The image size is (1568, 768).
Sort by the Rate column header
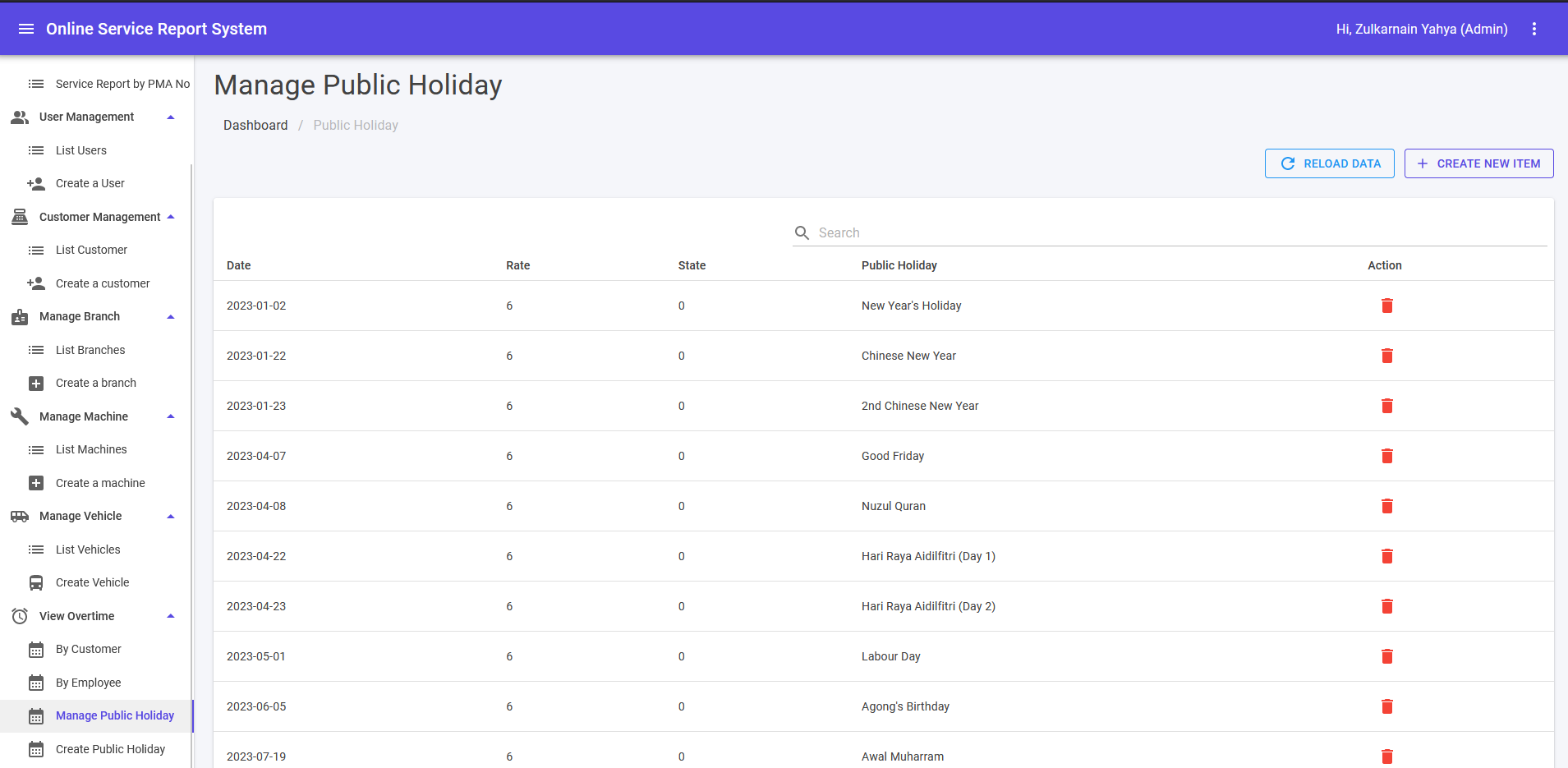click(518, 265)
